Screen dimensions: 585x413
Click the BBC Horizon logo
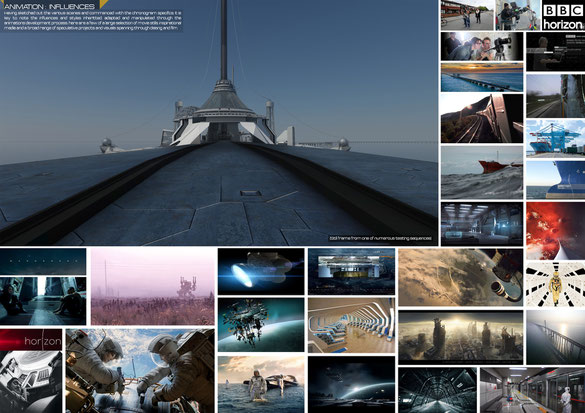point(563,15)
